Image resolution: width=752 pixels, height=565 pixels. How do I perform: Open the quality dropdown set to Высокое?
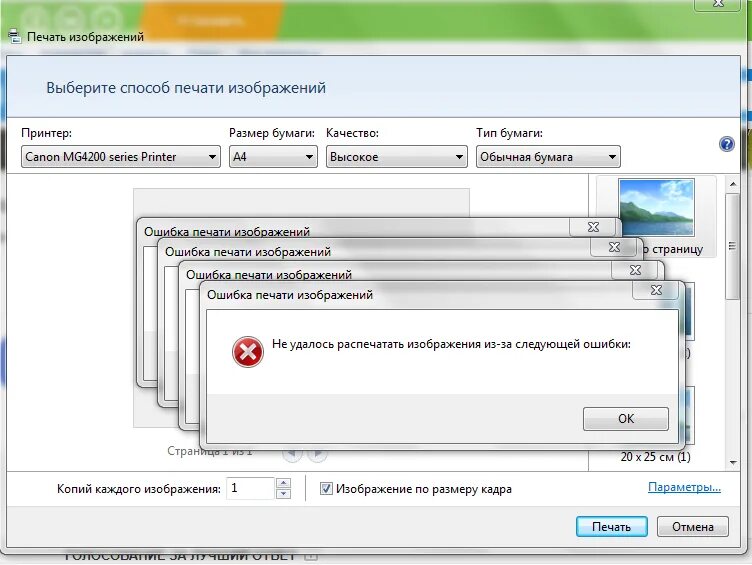(x=397, y=157)
